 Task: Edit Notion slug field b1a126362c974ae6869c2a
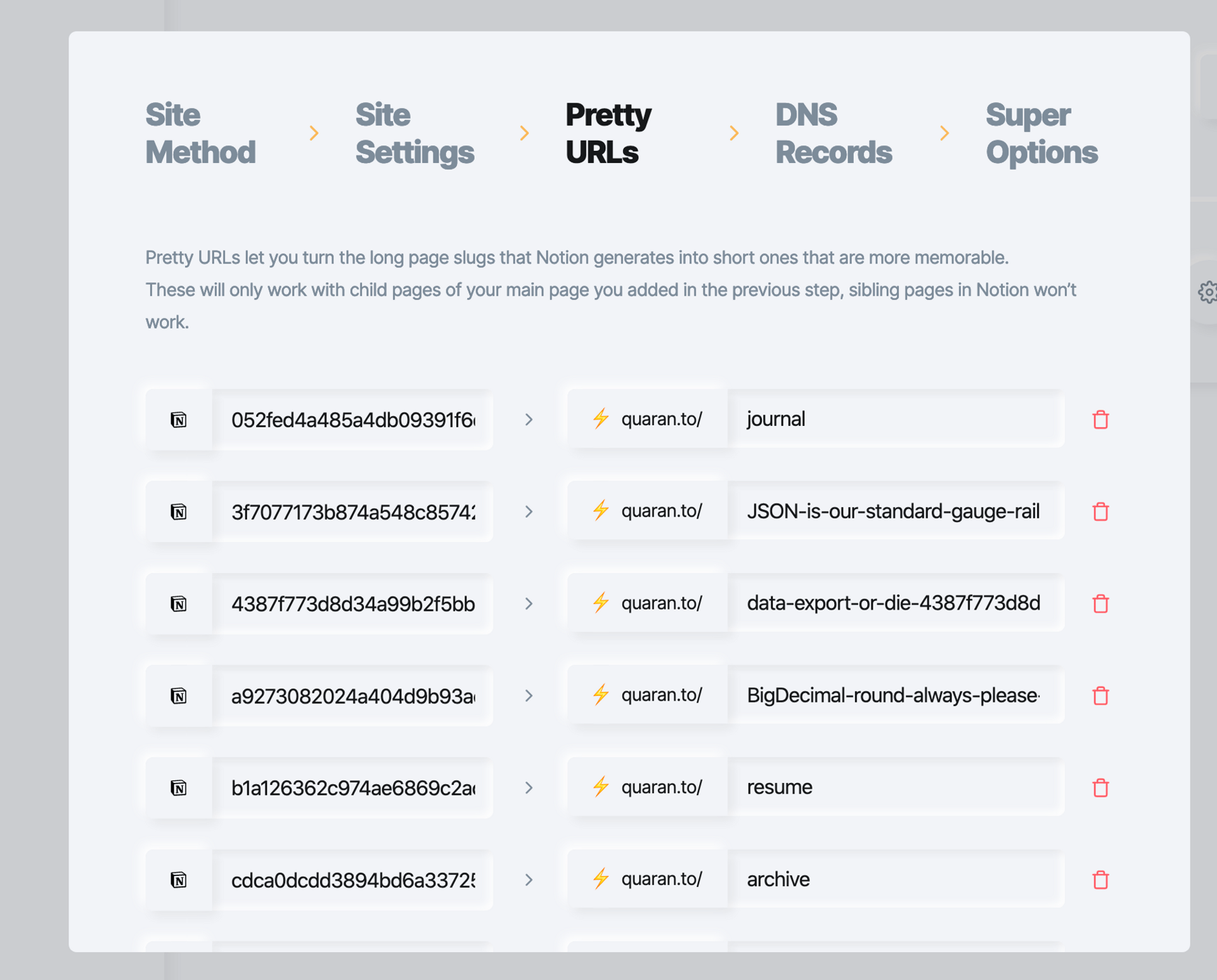pyautogui.click(x=352, y=787)
